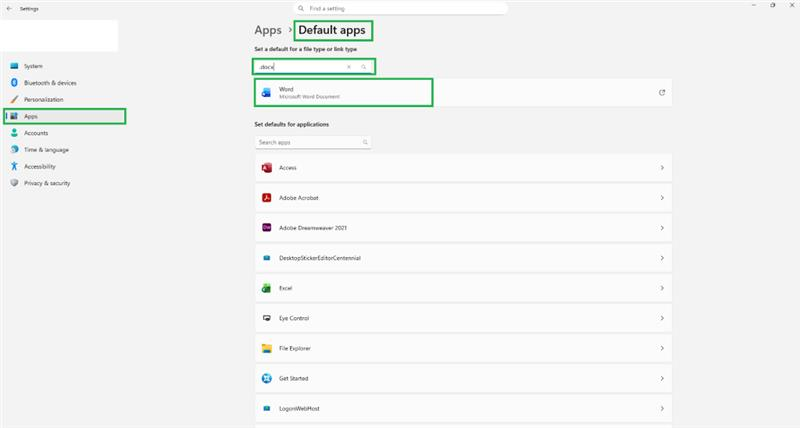Open File Explorer name row
Viewport: 800px width, 428px height.
pyautogui.click(x=463, y=348)
